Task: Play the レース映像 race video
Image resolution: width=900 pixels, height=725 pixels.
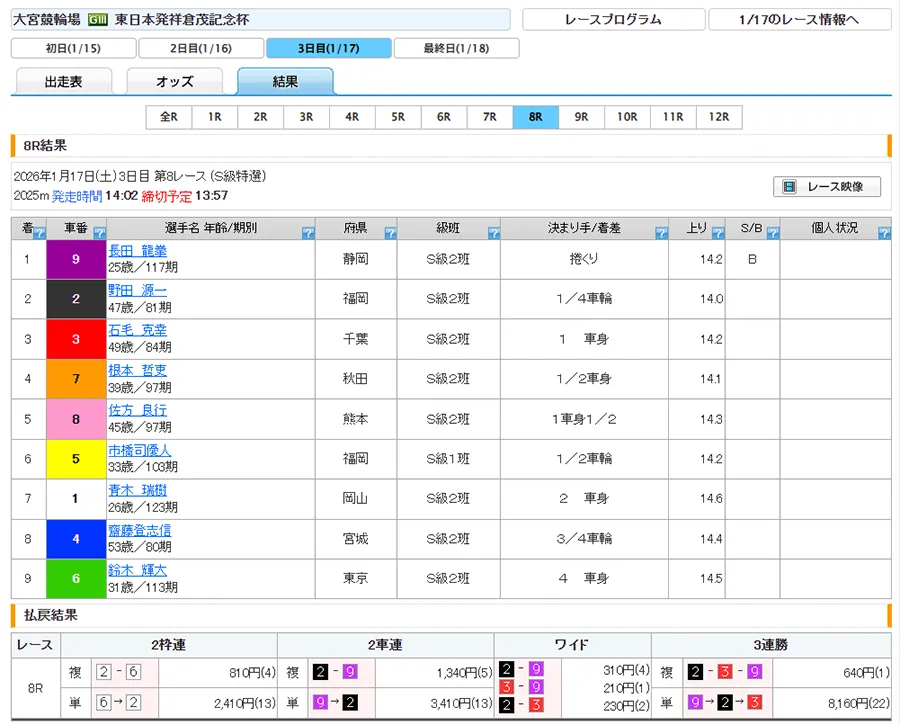Action: tap(826, 187)
